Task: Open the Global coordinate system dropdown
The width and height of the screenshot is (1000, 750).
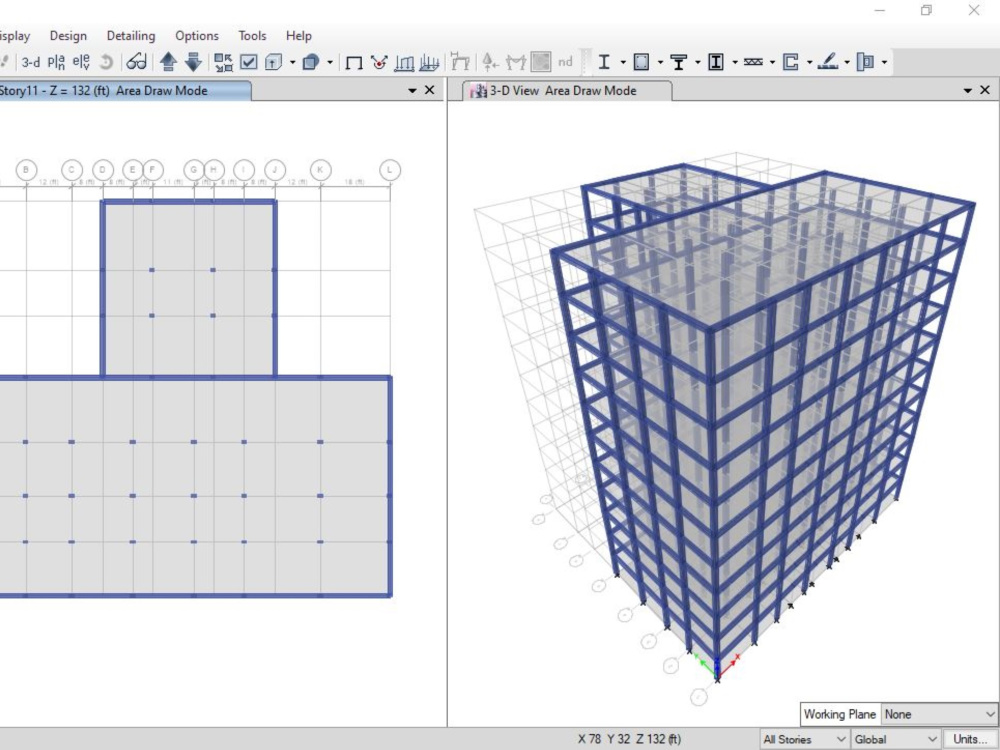Action: [895, 739]
